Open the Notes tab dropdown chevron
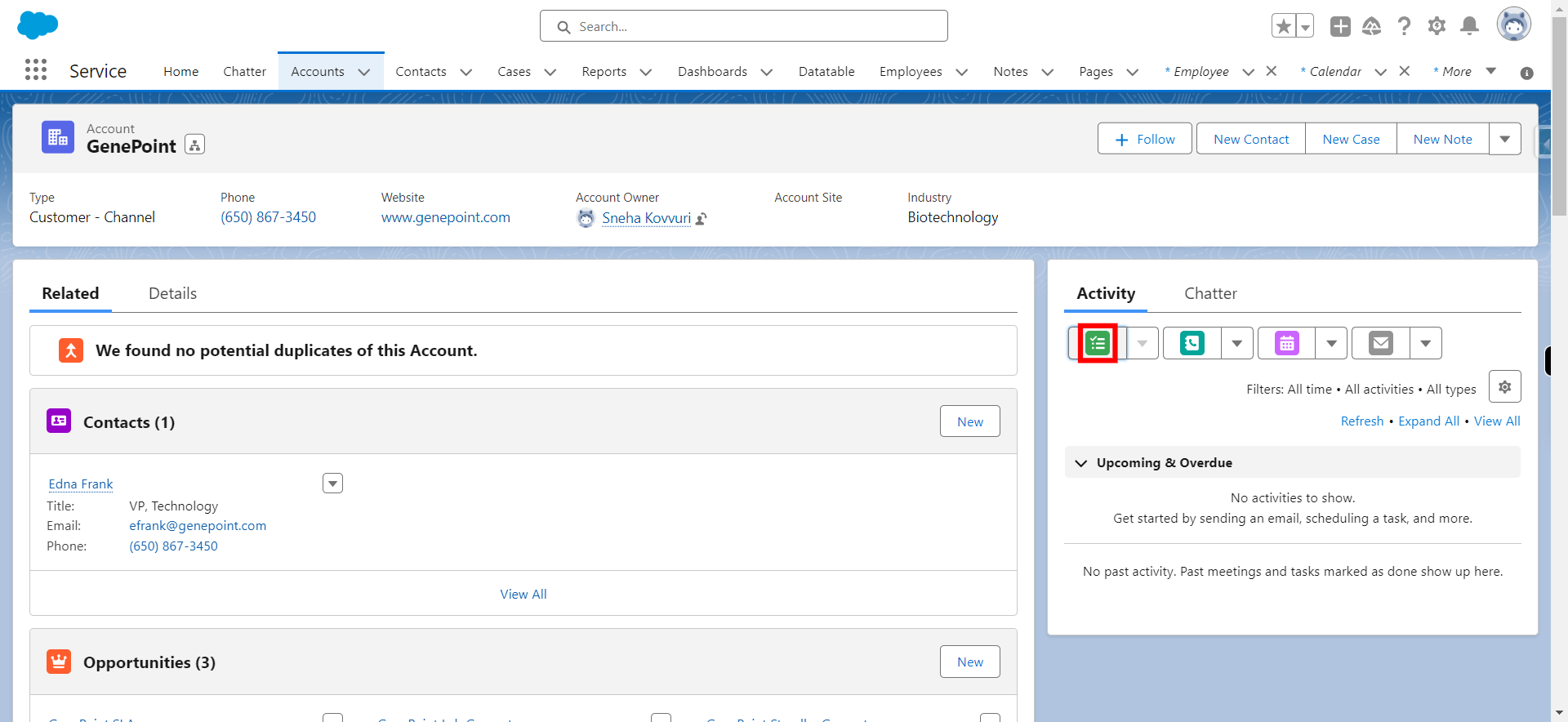Screen dimensions: 1568x722 1048,72
